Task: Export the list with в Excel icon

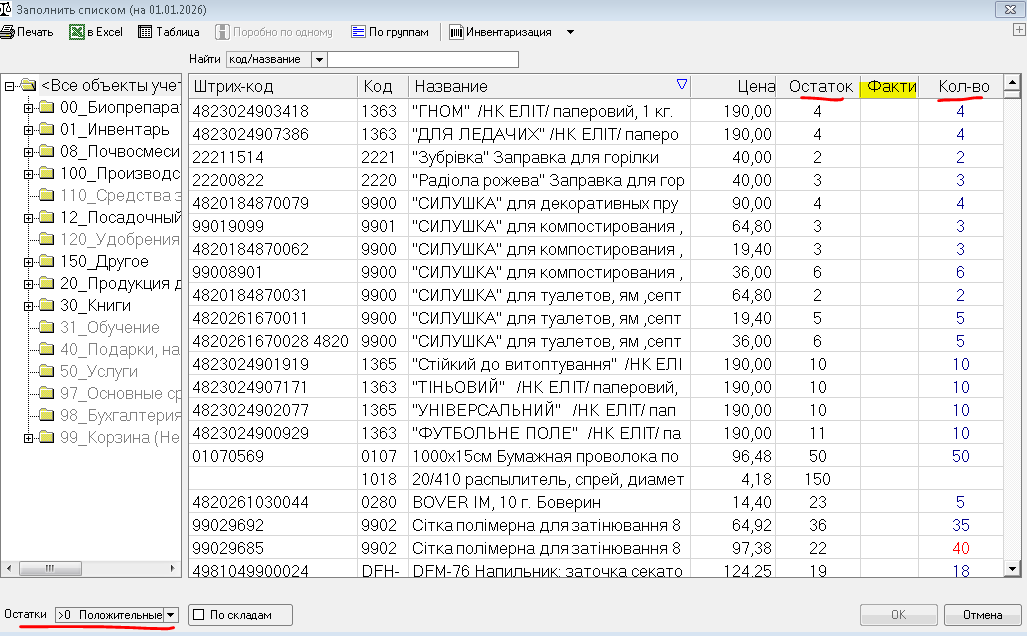Action: pos(77,32)
